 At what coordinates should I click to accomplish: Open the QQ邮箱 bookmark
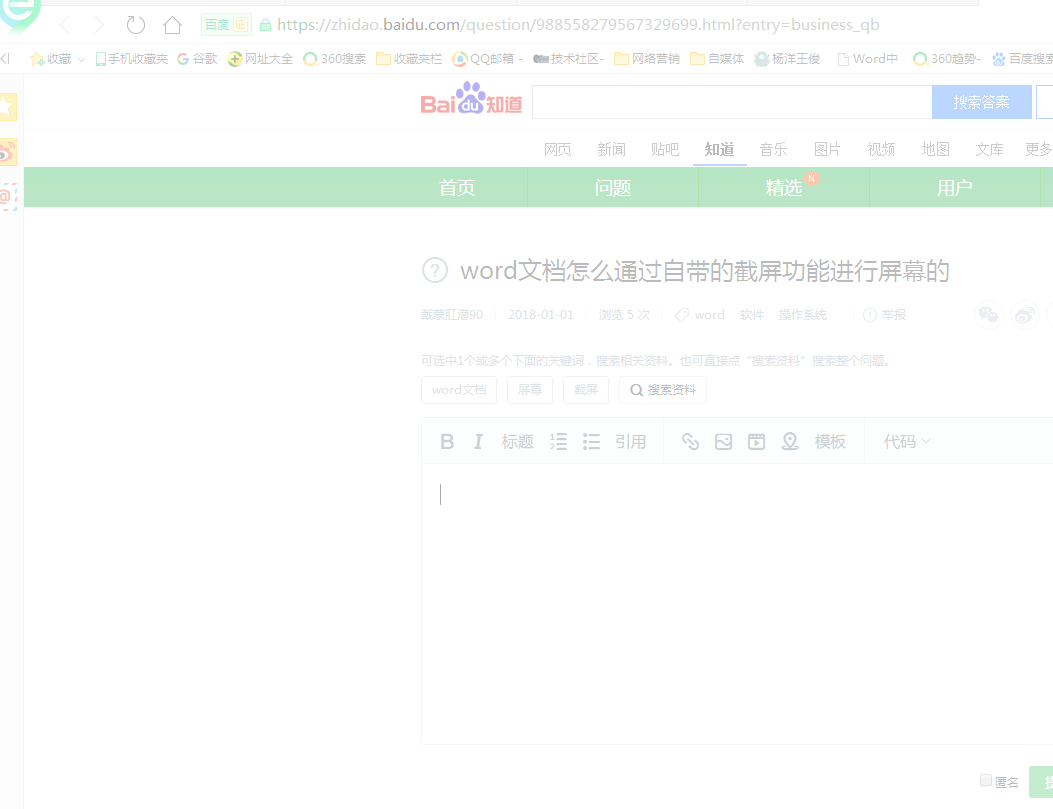(x=487, y=59)
